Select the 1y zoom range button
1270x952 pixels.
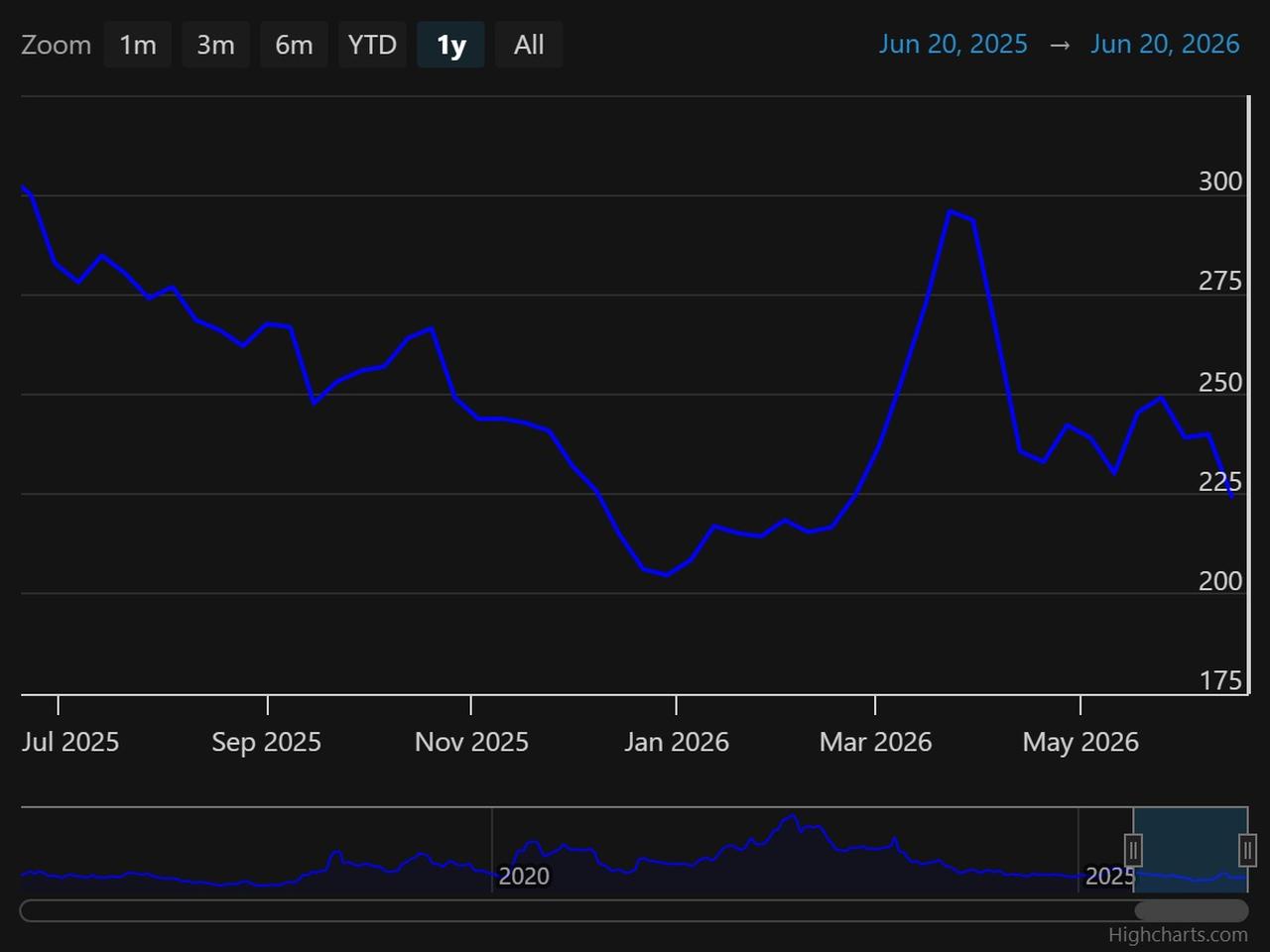click(x=450, y=45)
